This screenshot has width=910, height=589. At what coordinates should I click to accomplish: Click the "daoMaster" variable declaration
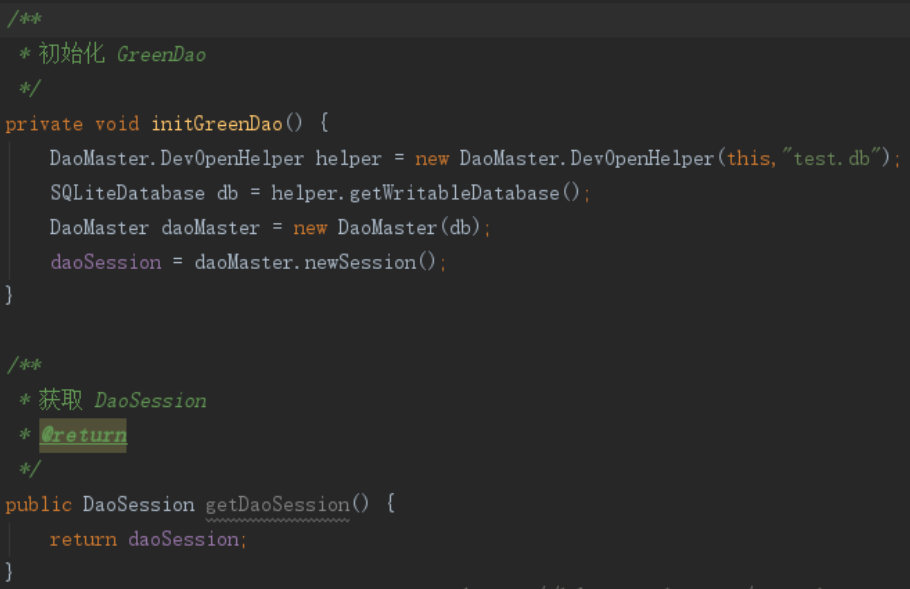point(210,227)
